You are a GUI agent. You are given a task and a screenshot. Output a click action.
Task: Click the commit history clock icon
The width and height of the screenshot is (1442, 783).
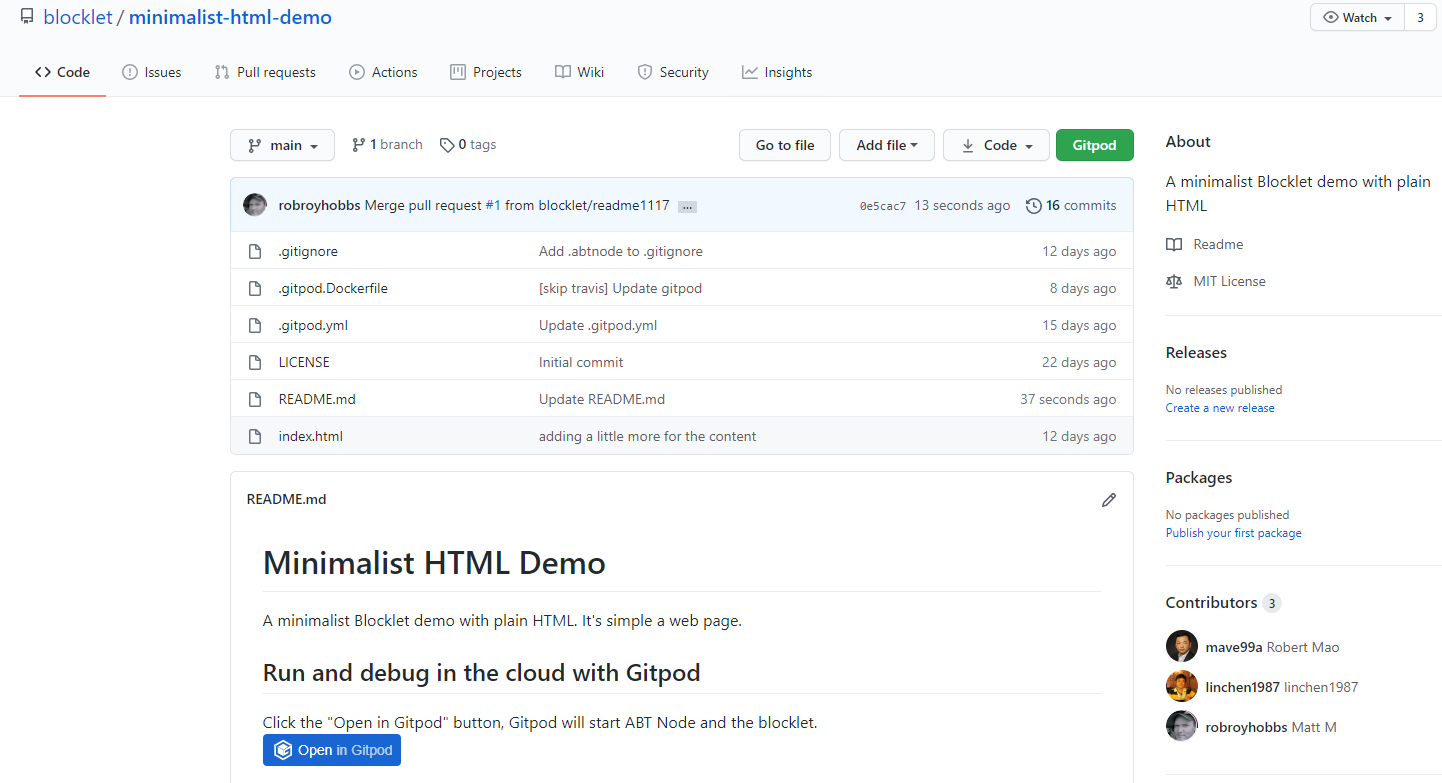[1034, 206]
